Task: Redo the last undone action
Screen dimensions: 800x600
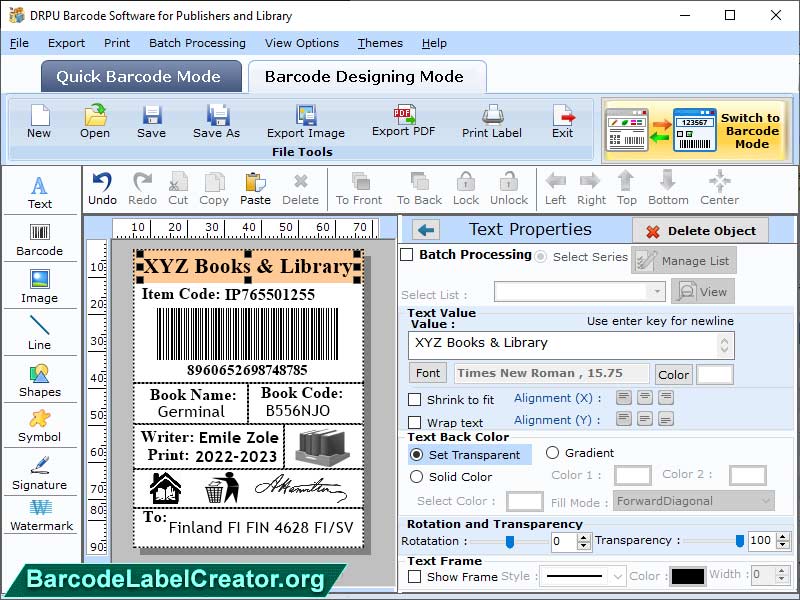Action: pyautogui.click(x=142, y=189)
